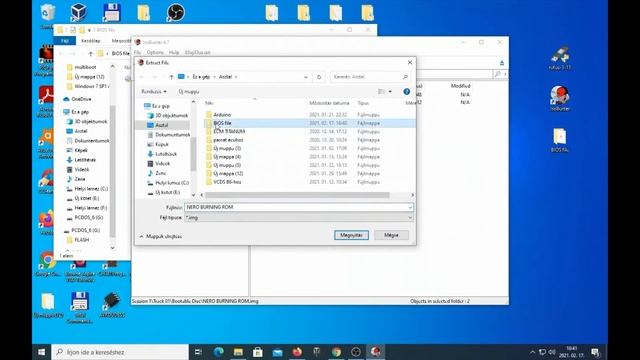Open Microsoft Edge from the taskbar
This screenshot has height=360, width=640.
point(219,352)
